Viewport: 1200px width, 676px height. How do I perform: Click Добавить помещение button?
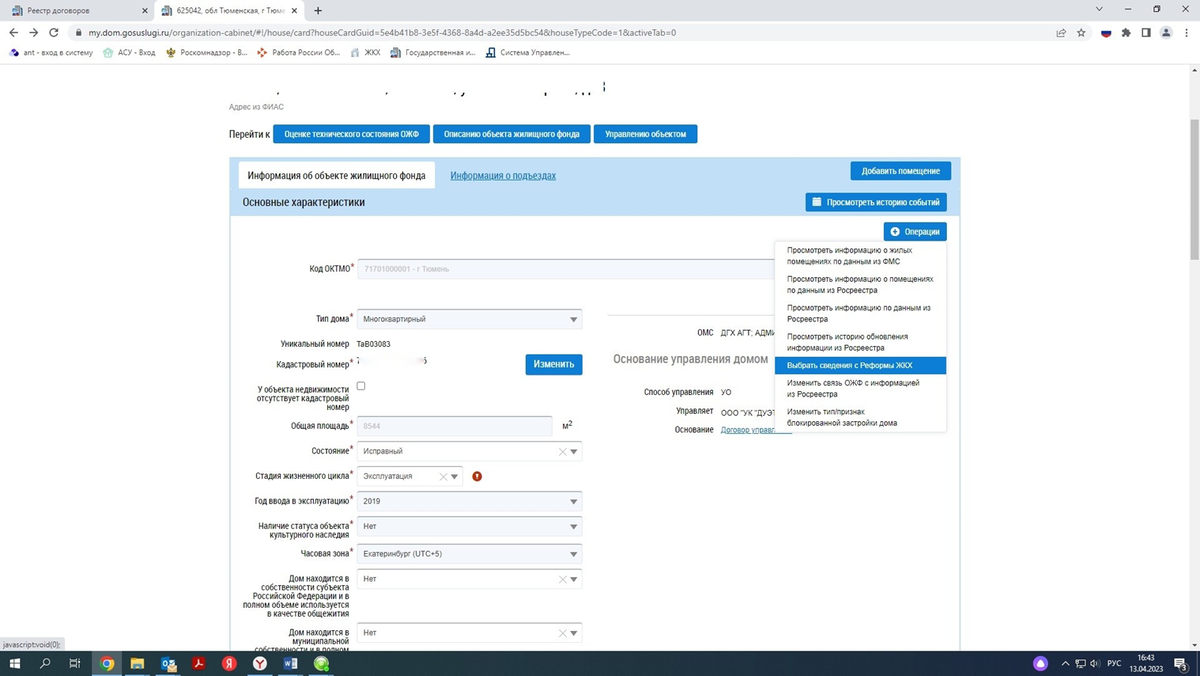click(901, 171)
